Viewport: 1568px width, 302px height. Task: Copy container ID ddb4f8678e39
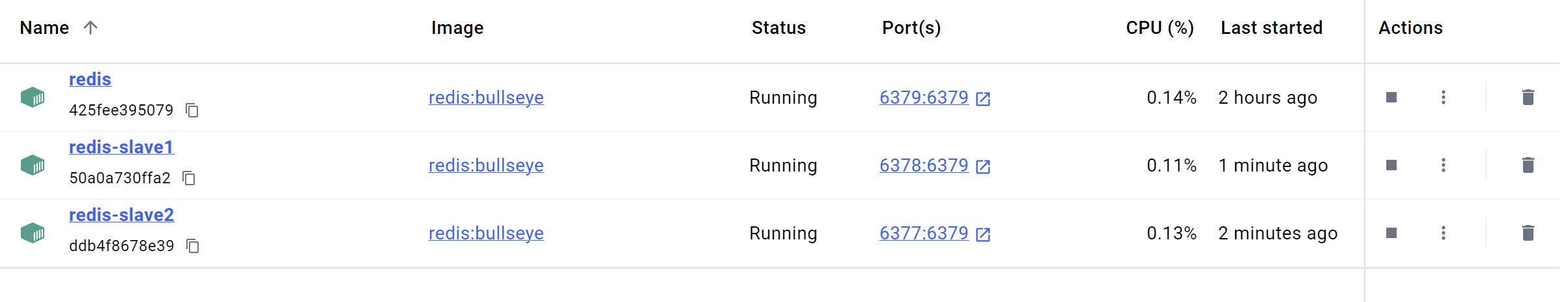tap(193, 246)
